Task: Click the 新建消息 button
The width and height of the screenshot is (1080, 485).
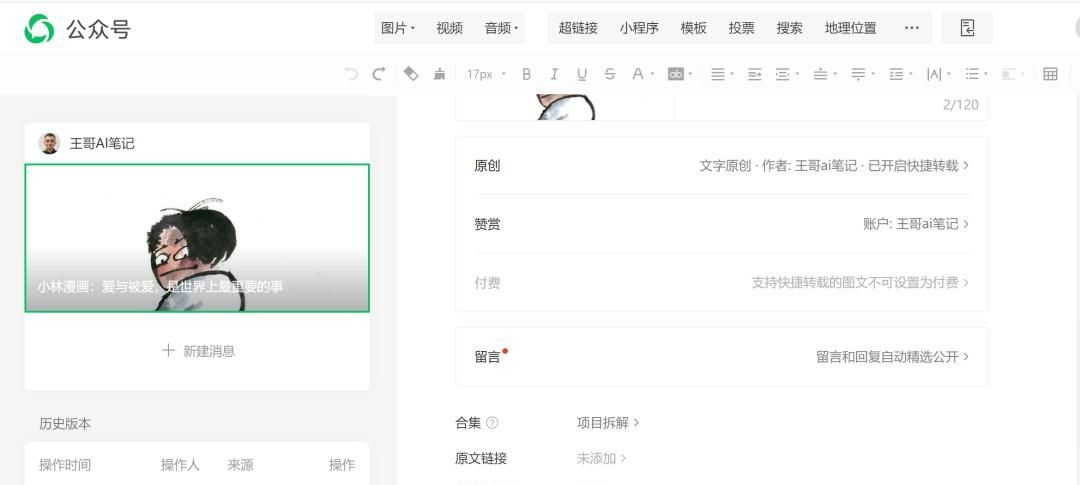Action: (198, 351)
